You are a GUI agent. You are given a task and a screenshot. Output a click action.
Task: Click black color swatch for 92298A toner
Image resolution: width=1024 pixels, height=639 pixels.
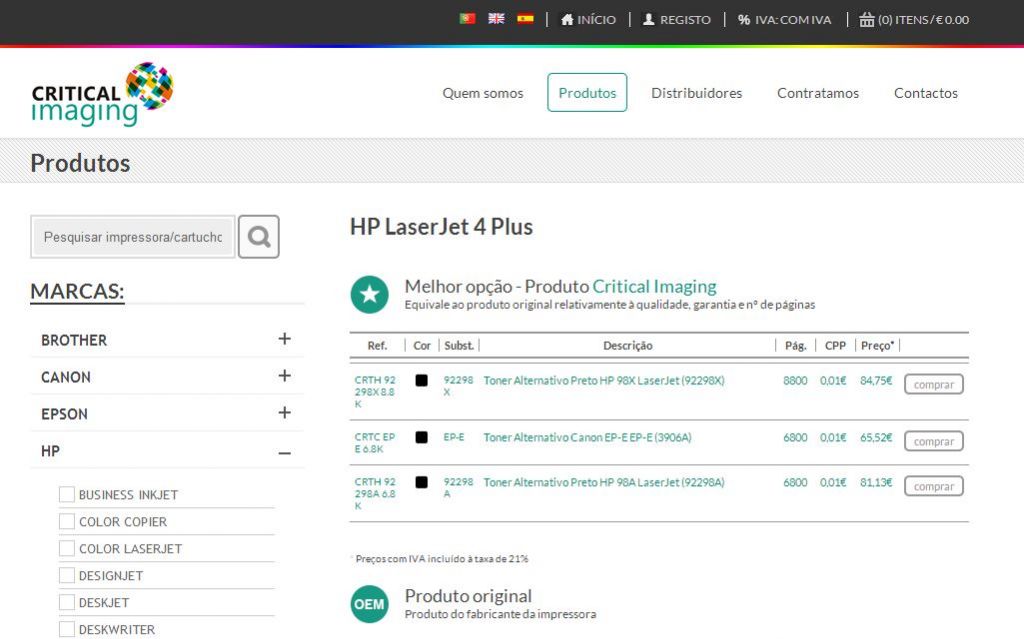pyautogui.click(x=421, y=482)
